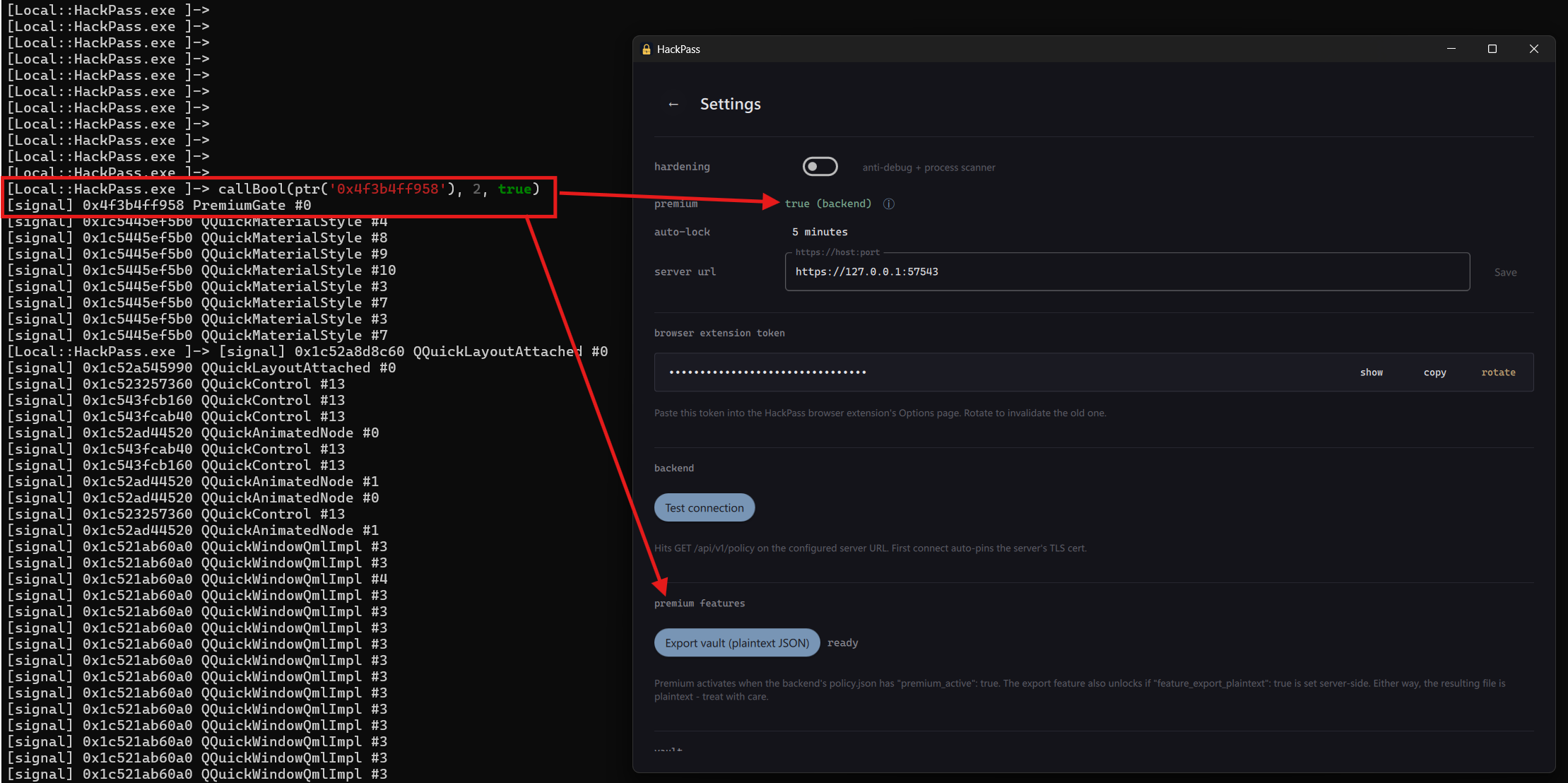
Task: Minimize the HackPass window
Action: tap(1451, 49)
